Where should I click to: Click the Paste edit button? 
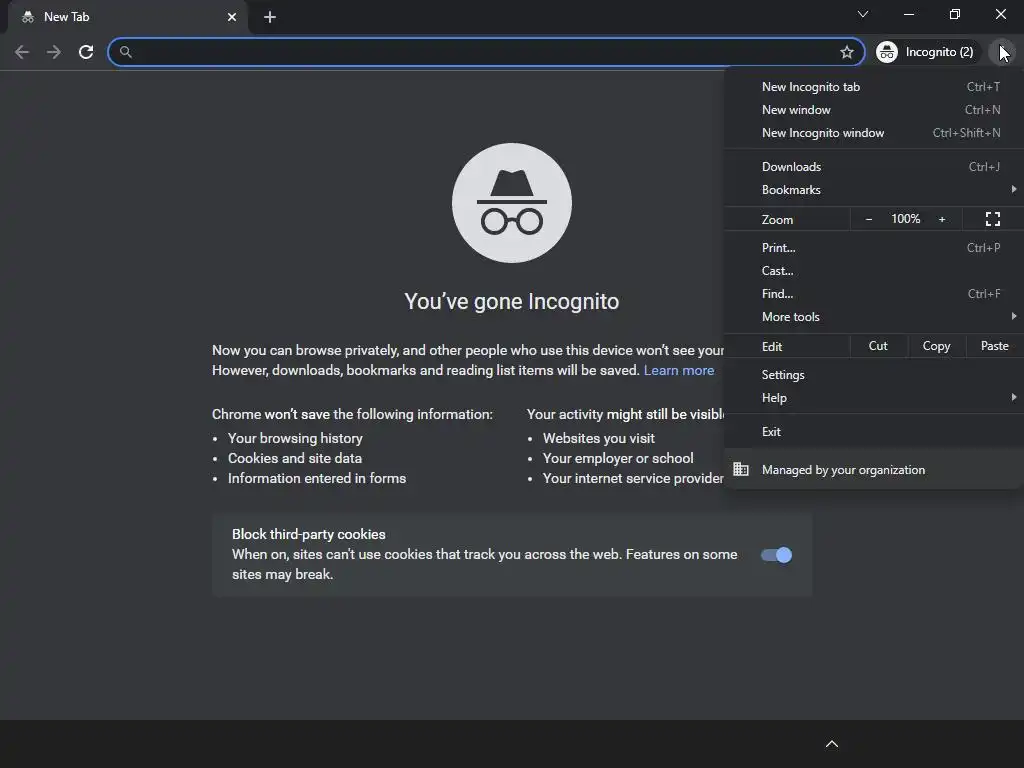(x=995, y=346)
